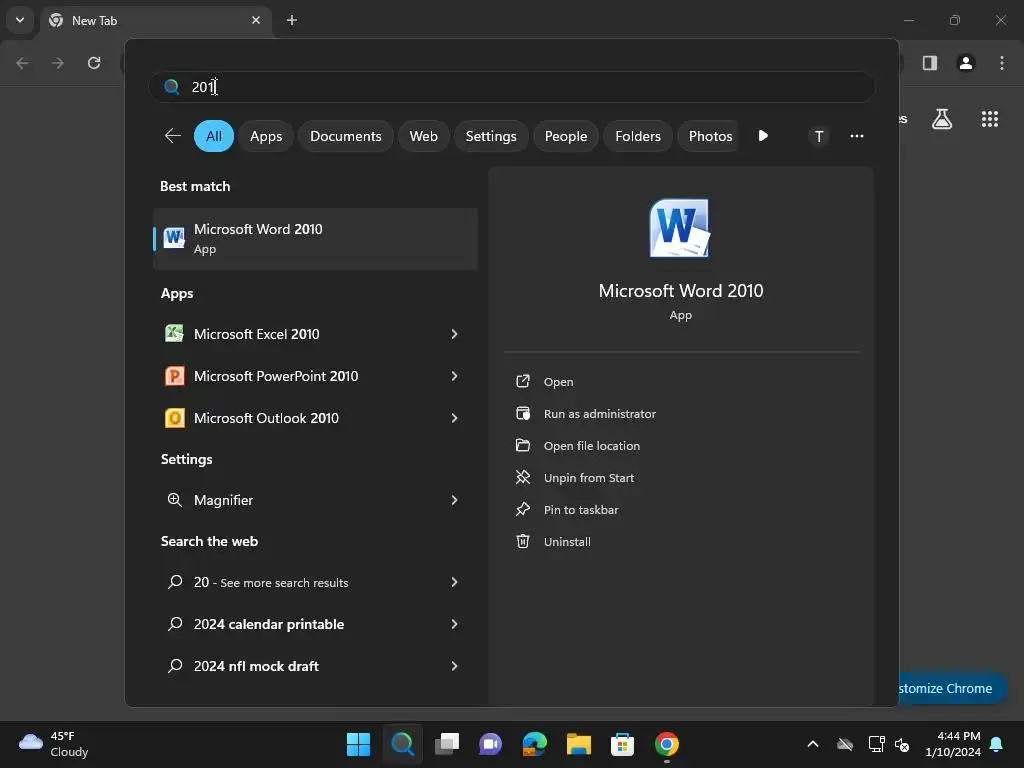Expand Microsoft Outlook 2010 result chevron
Viewport: 1024px width, 768px height.
[455, 418]
